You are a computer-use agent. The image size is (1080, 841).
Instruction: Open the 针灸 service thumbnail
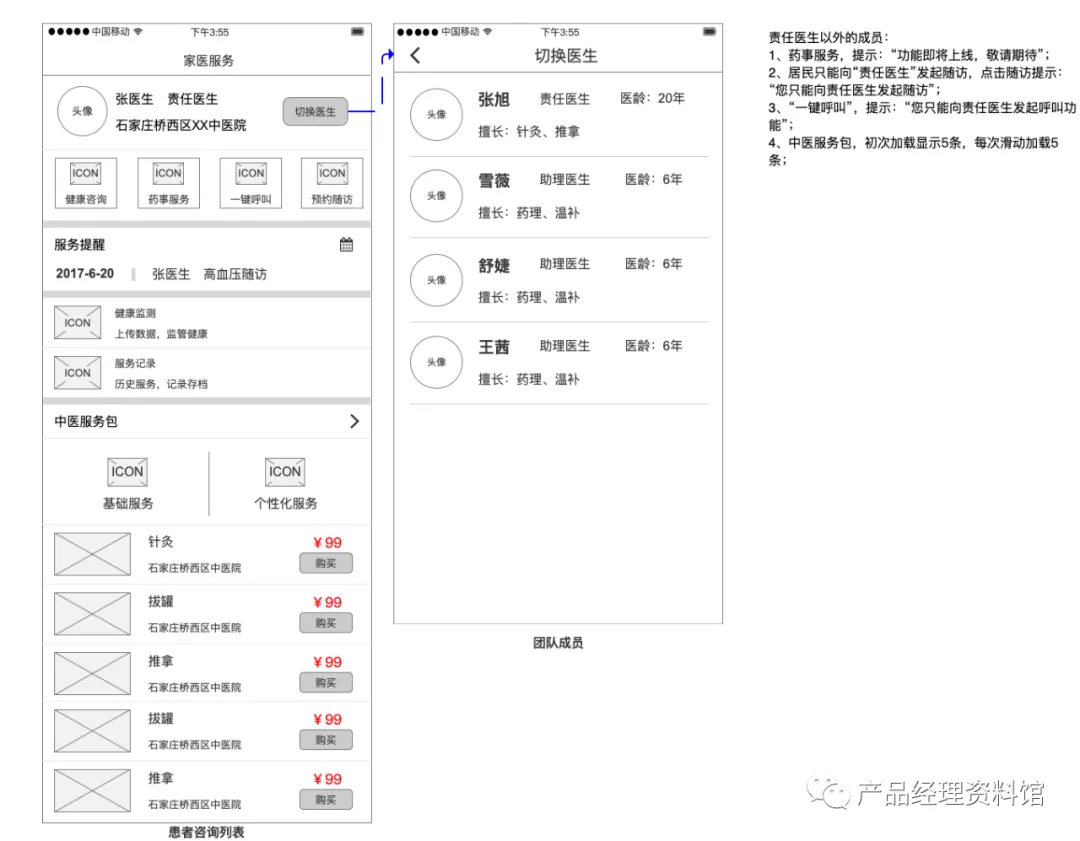point(92,554)
